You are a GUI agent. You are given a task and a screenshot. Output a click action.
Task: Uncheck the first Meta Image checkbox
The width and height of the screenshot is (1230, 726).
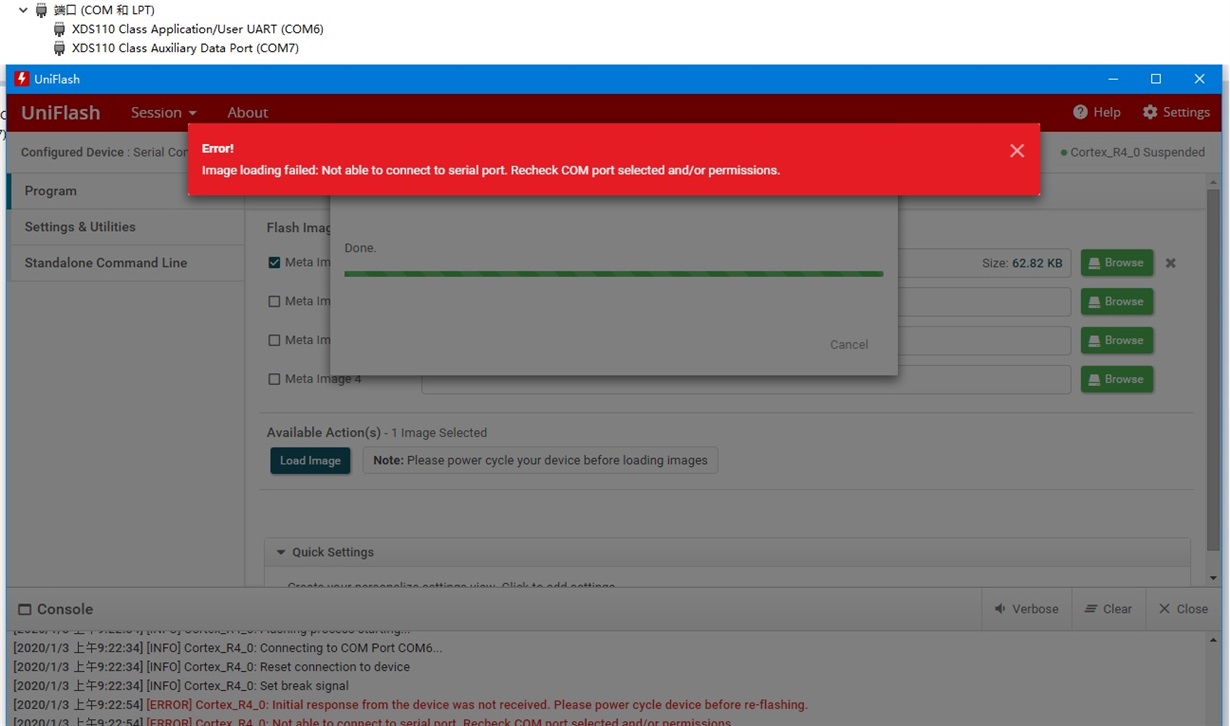(x=274, y=263)
